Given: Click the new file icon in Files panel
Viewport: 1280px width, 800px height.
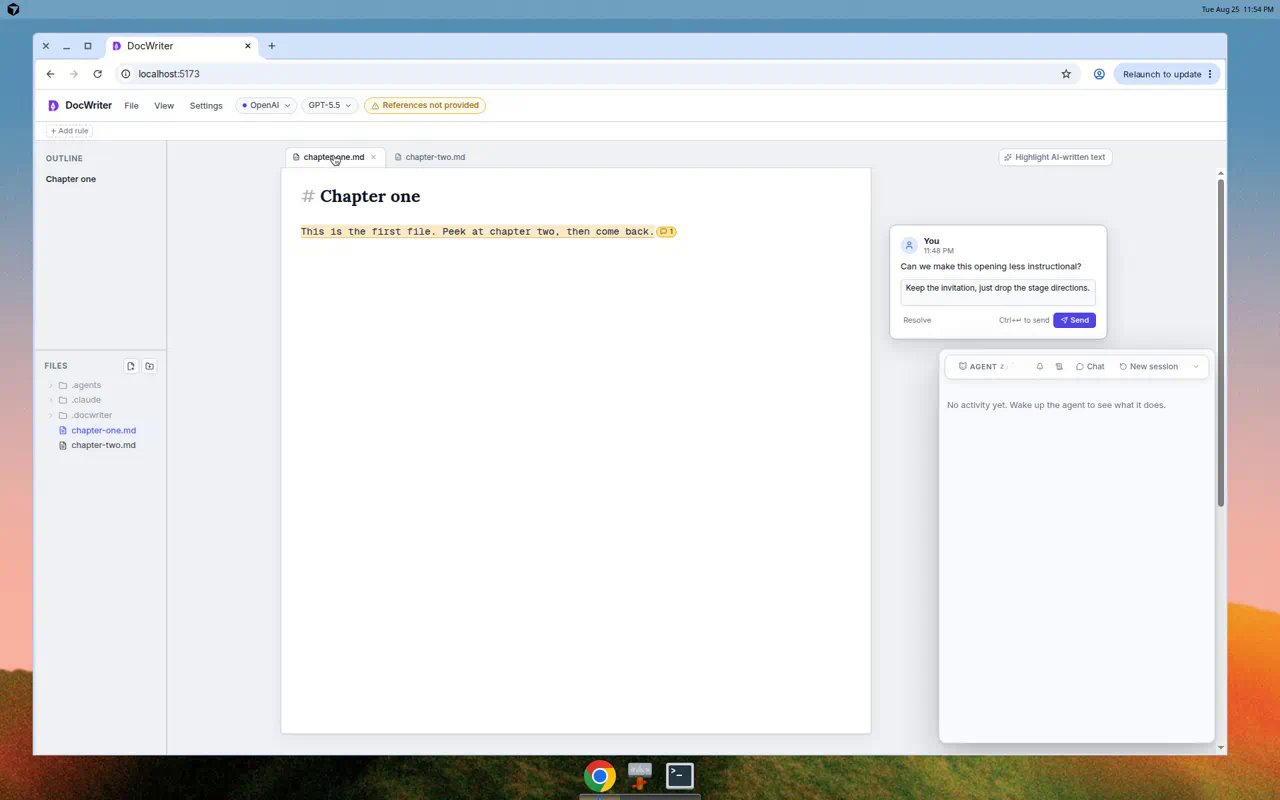Looking at the screenshot, I should point(131,366).
